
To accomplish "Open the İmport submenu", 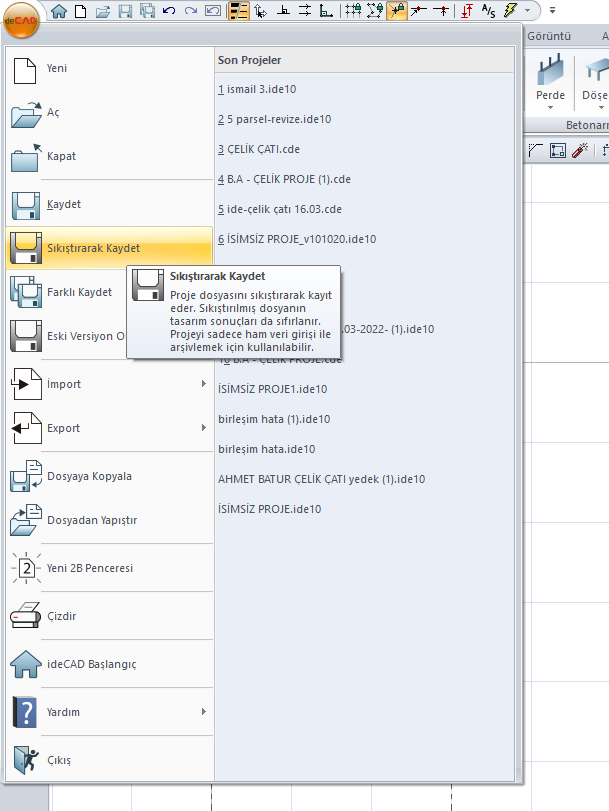I will pos(109,384).
